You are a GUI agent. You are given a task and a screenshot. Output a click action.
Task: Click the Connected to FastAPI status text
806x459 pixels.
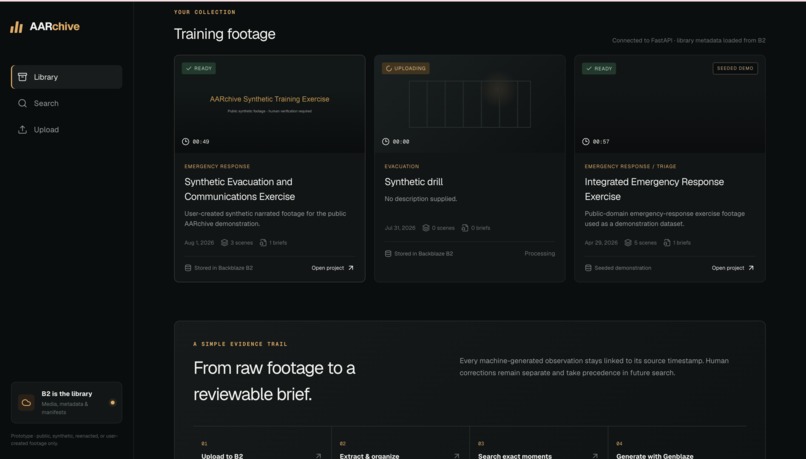(688, 41)
